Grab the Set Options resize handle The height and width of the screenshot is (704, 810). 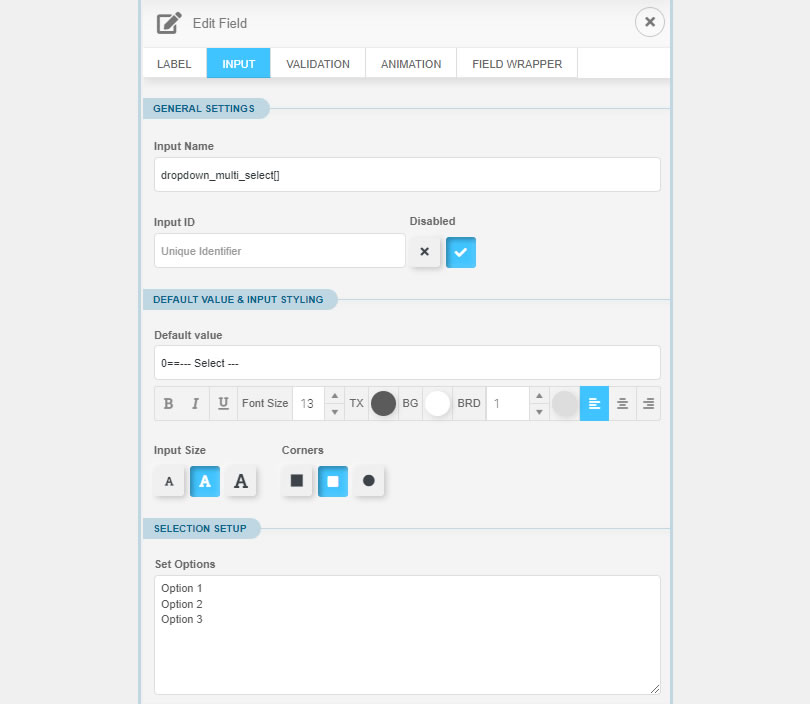pos(655,689)
